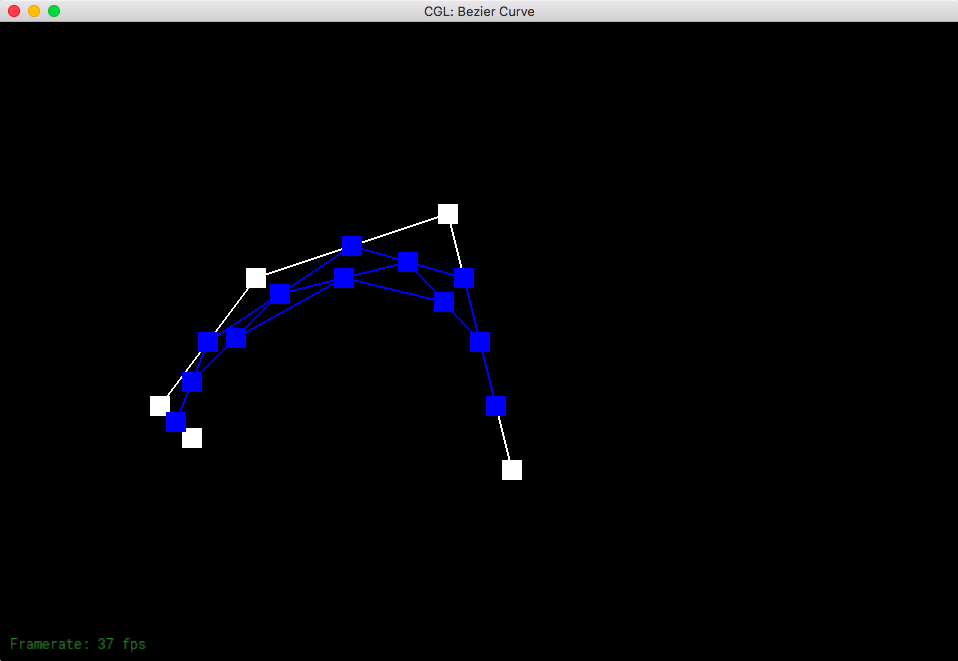
Task: Click the white control point below the lowest blue square
Action: pos(192,438)
